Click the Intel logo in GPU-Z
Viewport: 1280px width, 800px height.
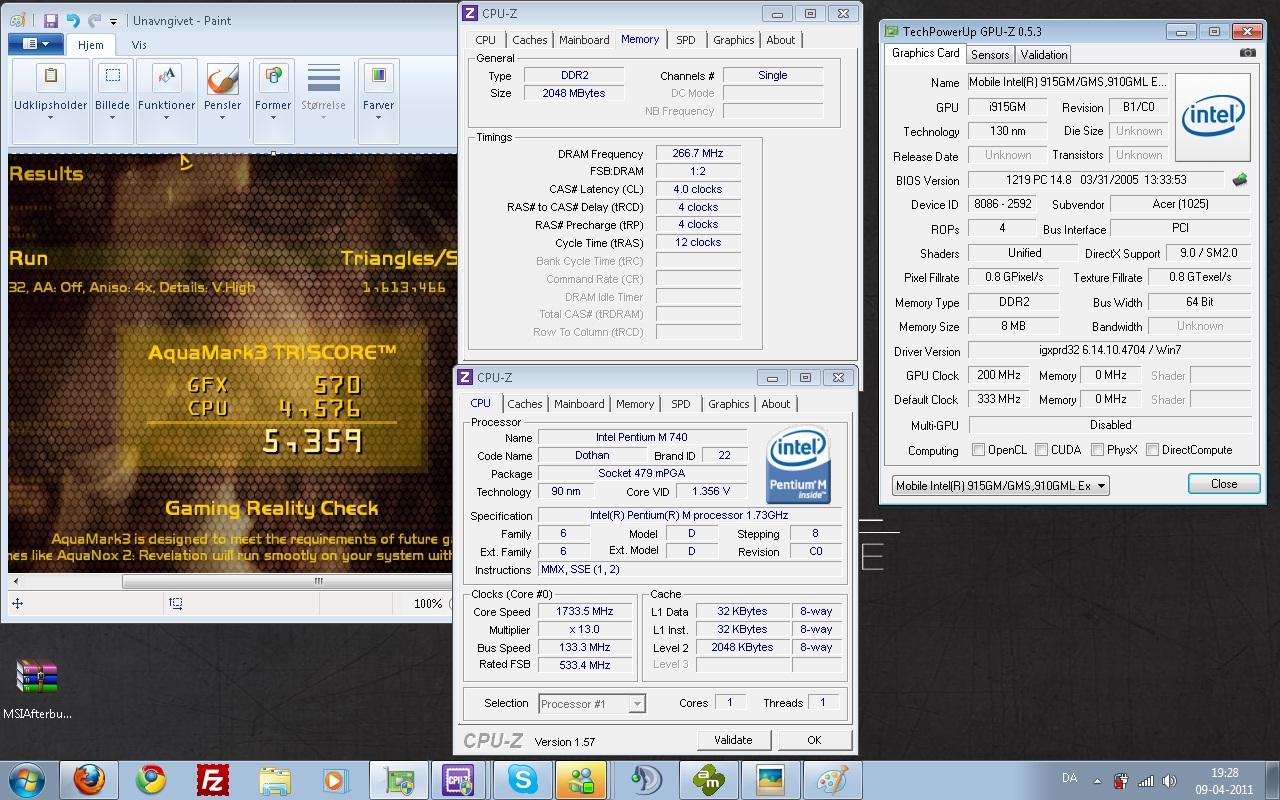[1212, 117]
